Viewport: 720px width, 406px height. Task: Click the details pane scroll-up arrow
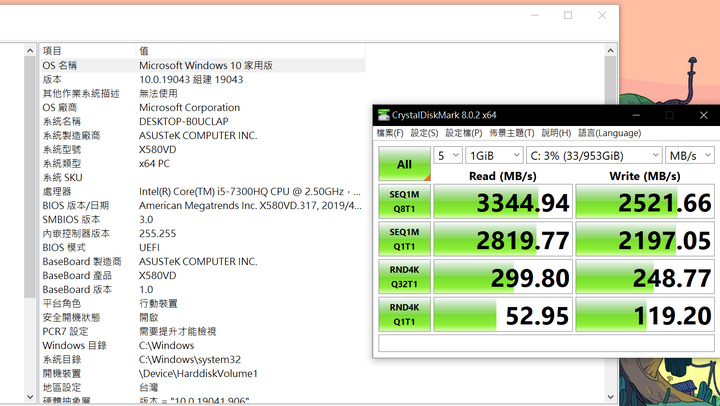click(x=610, y=51)
